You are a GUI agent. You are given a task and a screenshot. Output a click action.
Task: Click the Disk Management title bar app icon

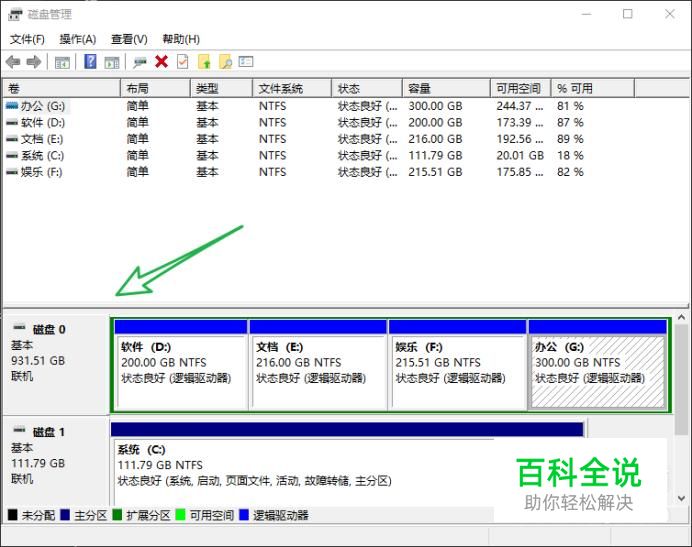15,14
